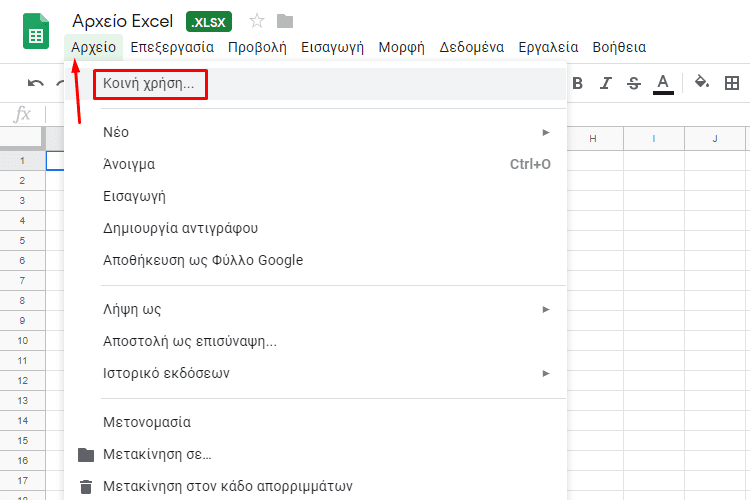Open the text color picker
Screen dimensions: 750x500
[x=663, y=84]
